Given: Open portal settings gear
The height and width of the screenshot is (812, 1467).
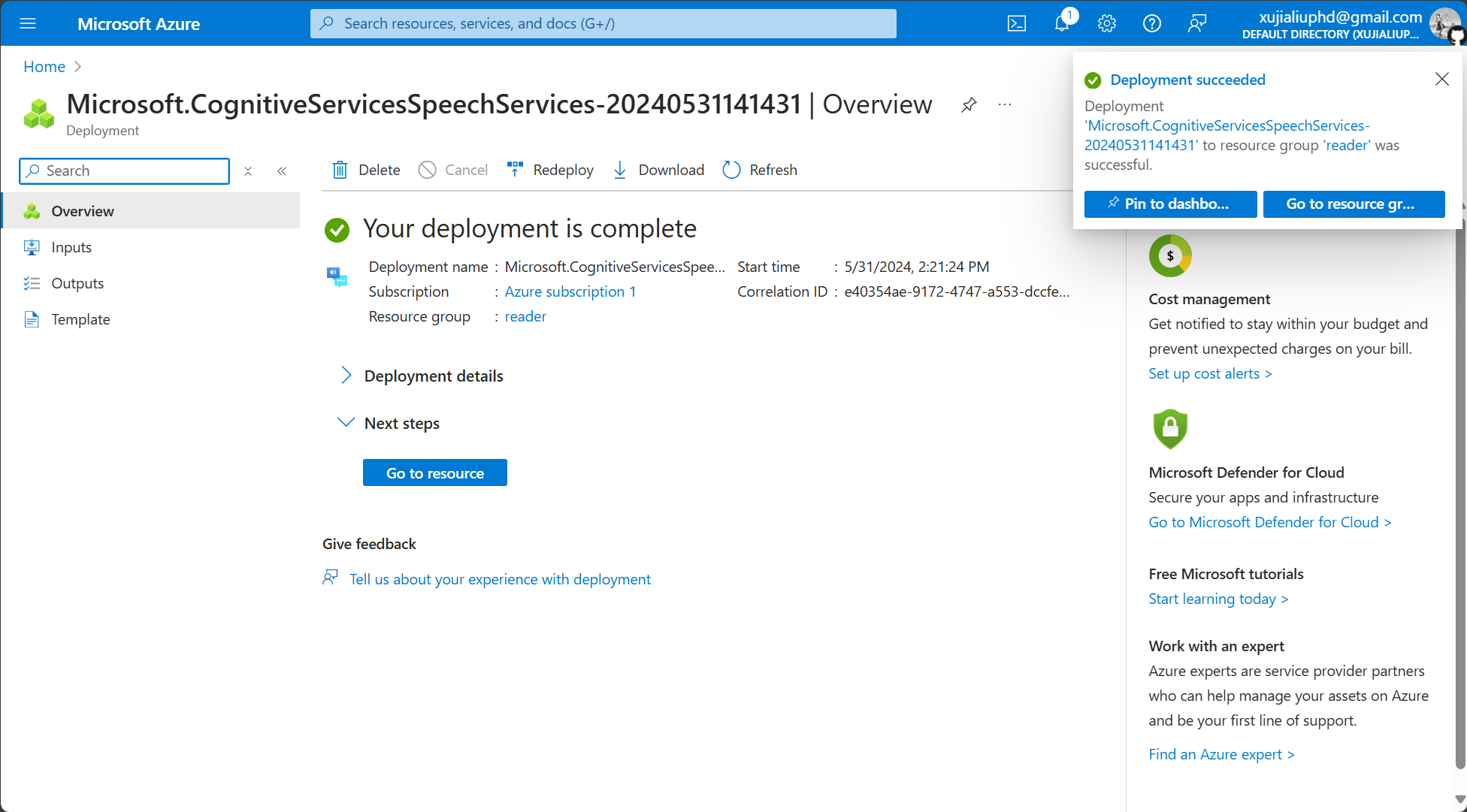Looking at the screenshot, I should (x=1106, y=23).
